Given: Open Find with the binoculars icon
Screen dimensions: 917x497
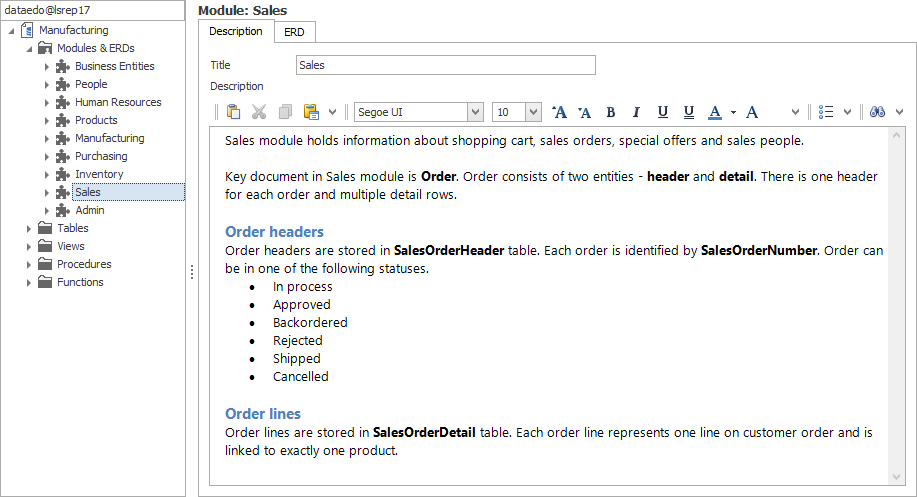Looking at the screenshot, I should pyautogui.click(x=877, y=112).
